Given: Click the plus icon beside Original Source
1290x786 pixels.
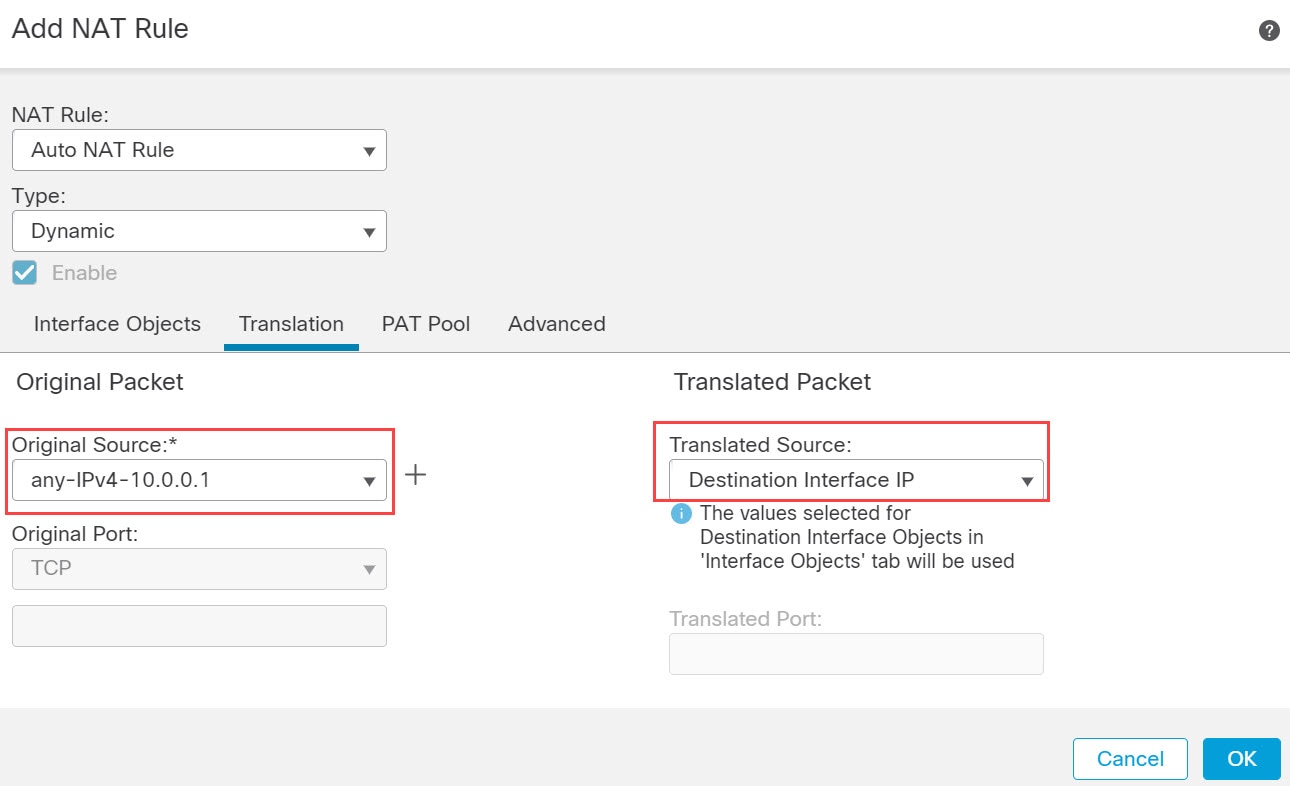Looking at the screenshot, I should tap(415, 475).
